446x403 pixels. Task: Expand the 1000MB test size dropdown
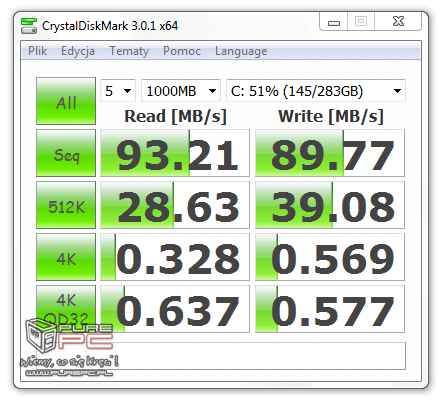click(x=181, y=91)
